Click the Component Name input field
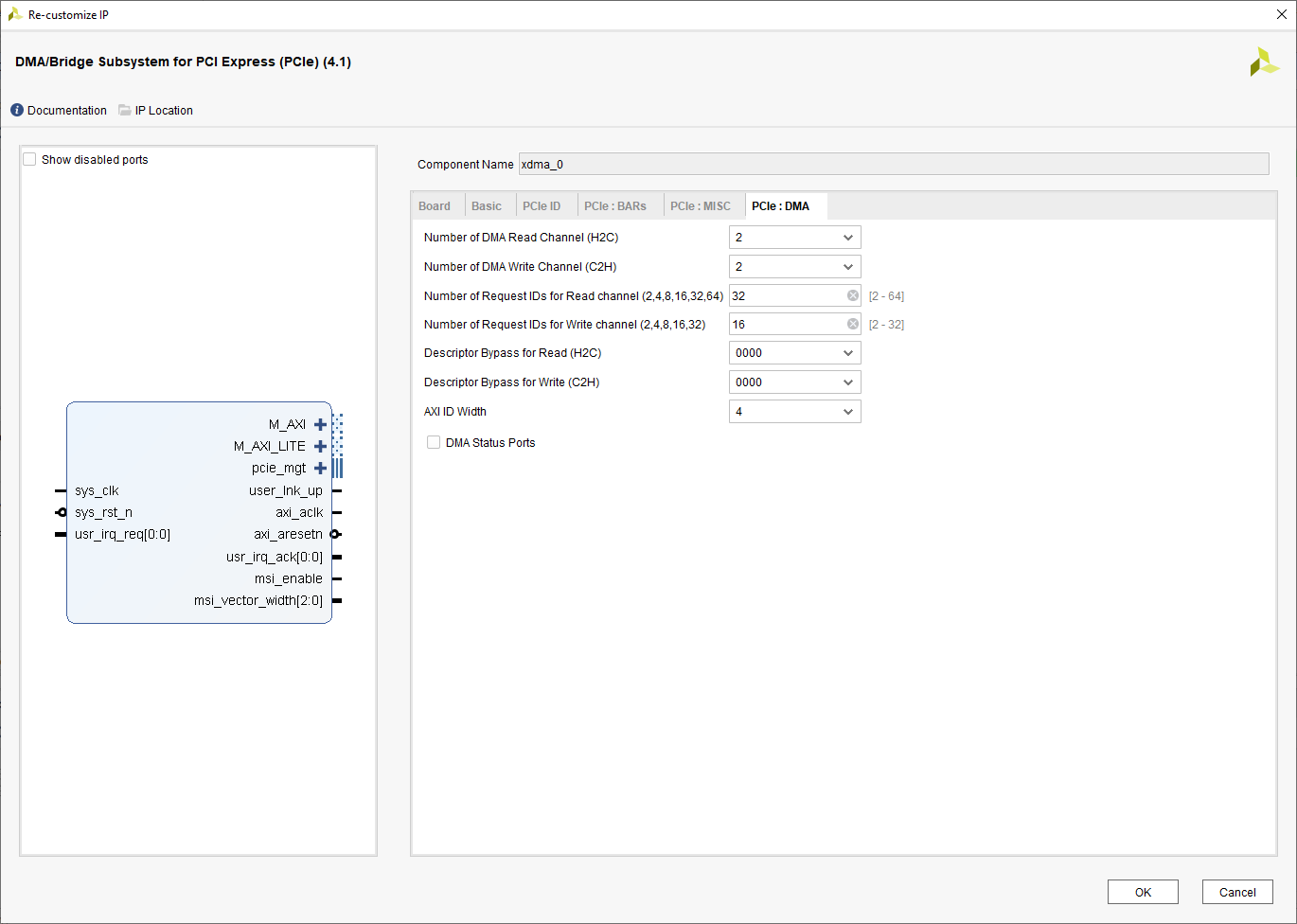Screen dimensions: 1297x924 click(893, 165)
